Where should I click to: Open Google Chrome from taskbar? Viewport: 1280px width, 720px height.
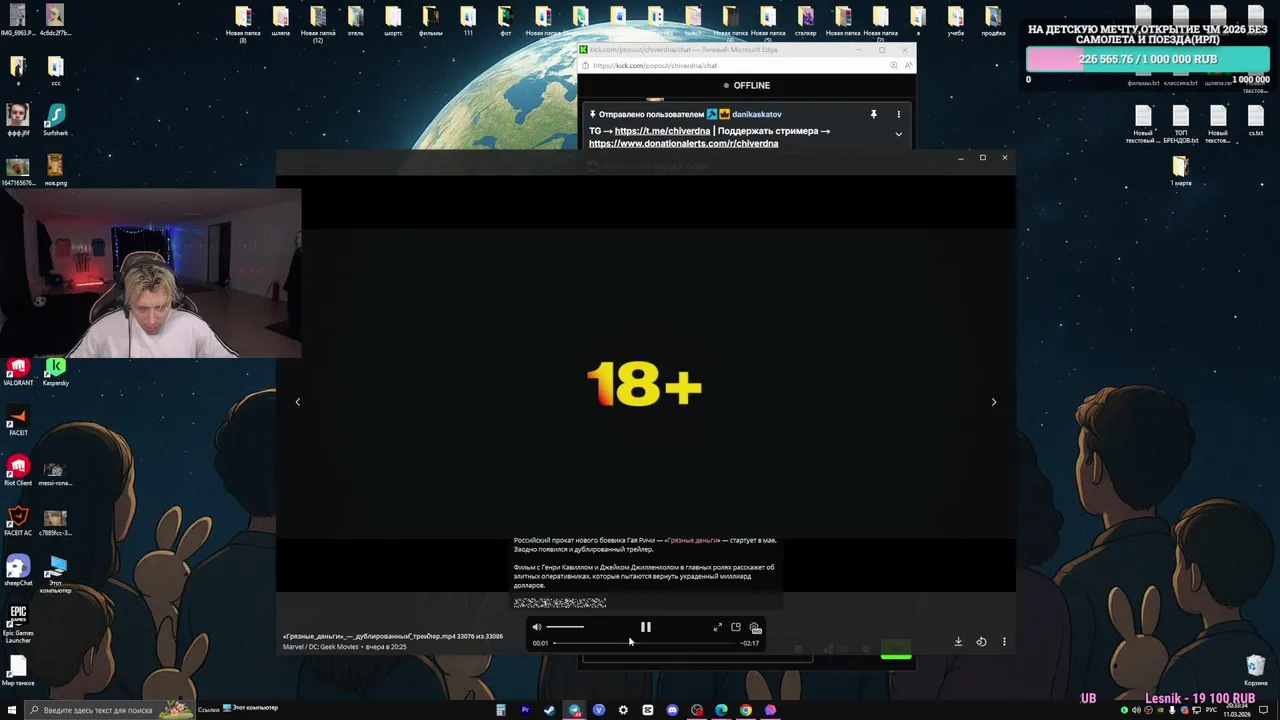pyautogui.click(x=746, y=710)
